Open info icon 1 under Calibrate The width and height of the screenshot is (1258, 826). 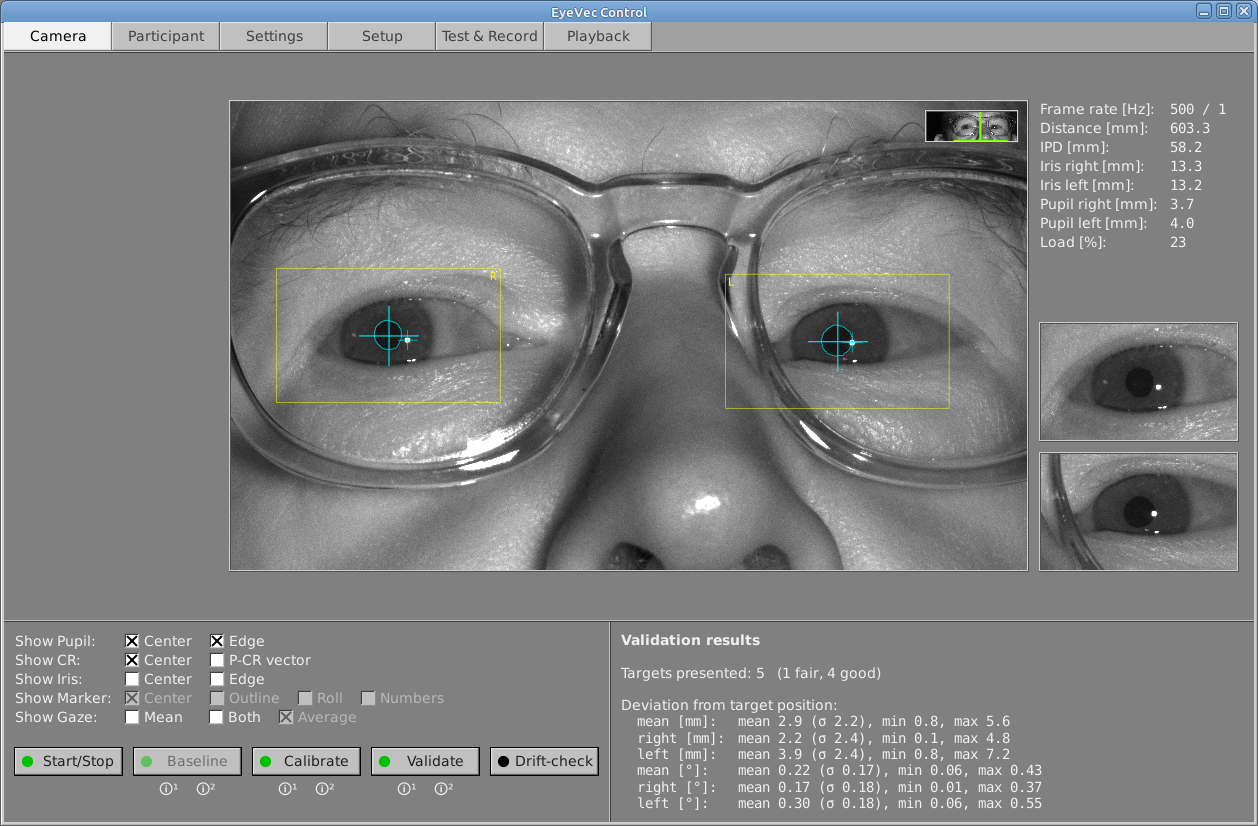click(x=287, y=789)
